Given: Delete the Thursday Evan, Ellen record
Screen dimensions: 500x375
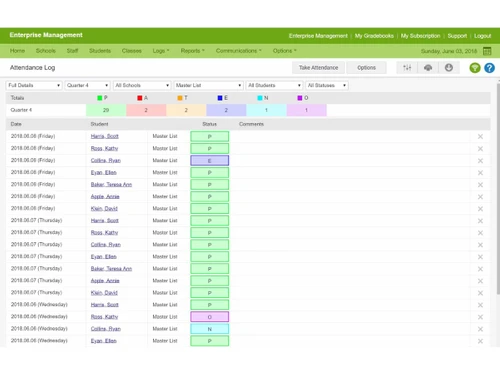Looking at the screenshot, I should (x=480, y=257).
